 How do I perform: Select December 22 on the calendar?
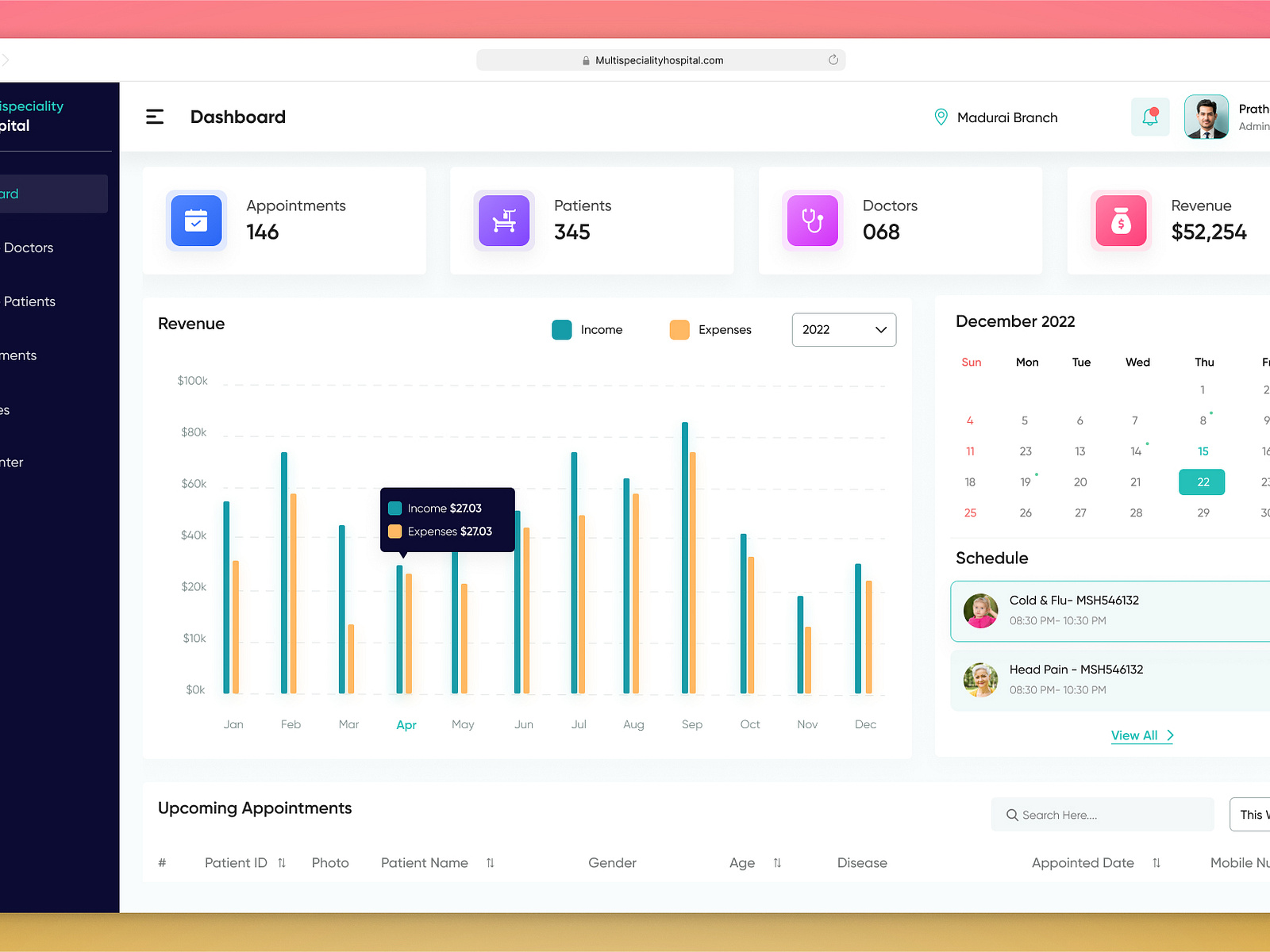pos(1201,482)
